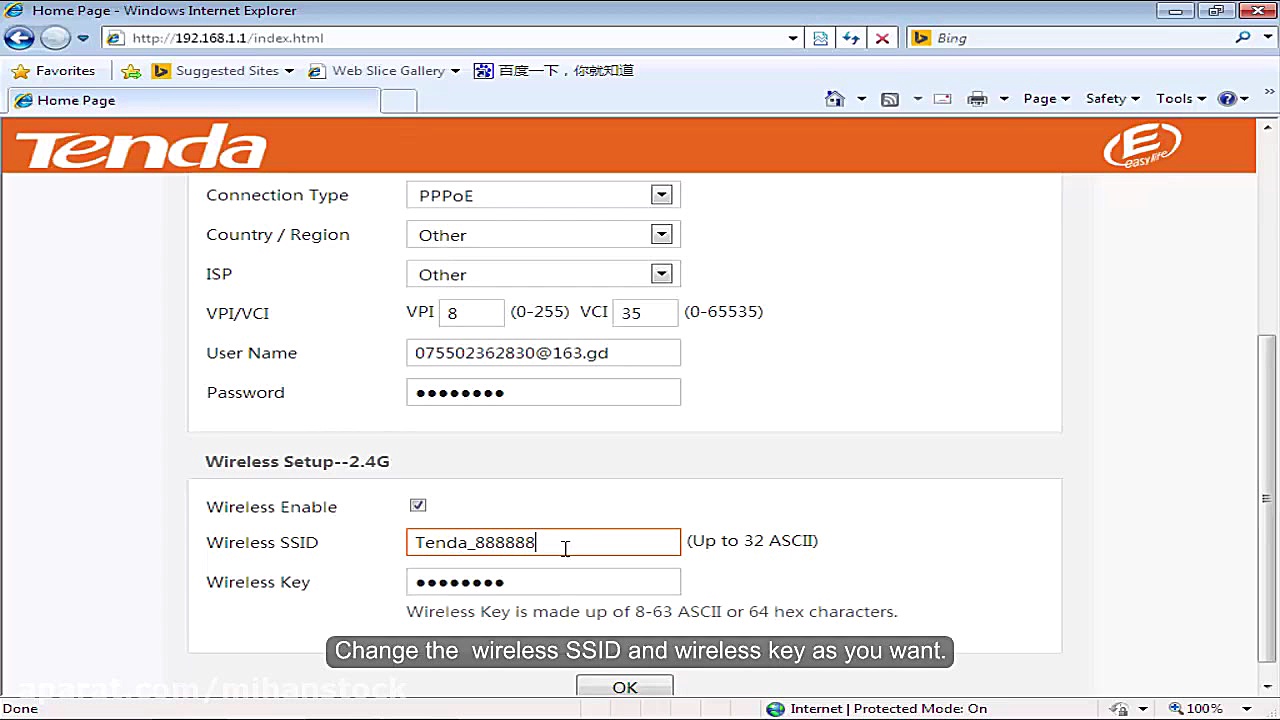Click the status bar privacy lock icon
The height and width of the screenshot is (720, 1280).
[1120, 709]
